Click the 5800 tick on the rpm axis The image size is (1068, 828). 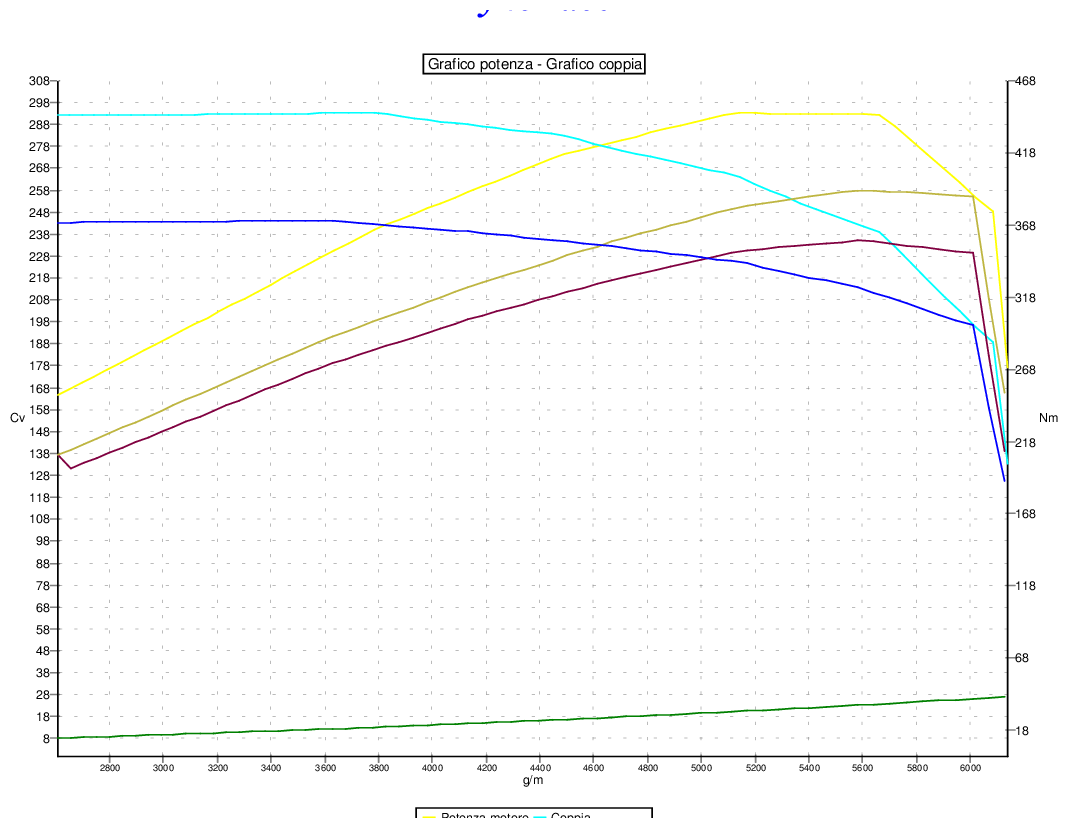pyautogui.click(x=917, y=768)
